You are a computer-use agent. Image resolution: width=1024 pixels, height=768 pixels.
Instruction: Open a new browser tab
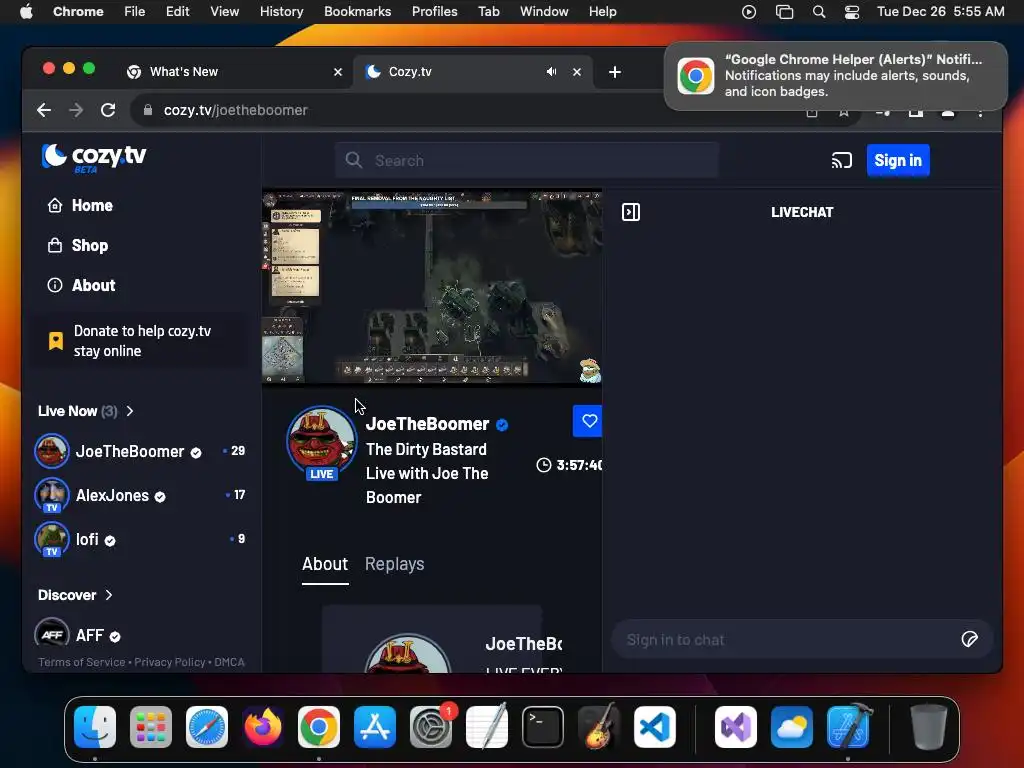point(615,72)
